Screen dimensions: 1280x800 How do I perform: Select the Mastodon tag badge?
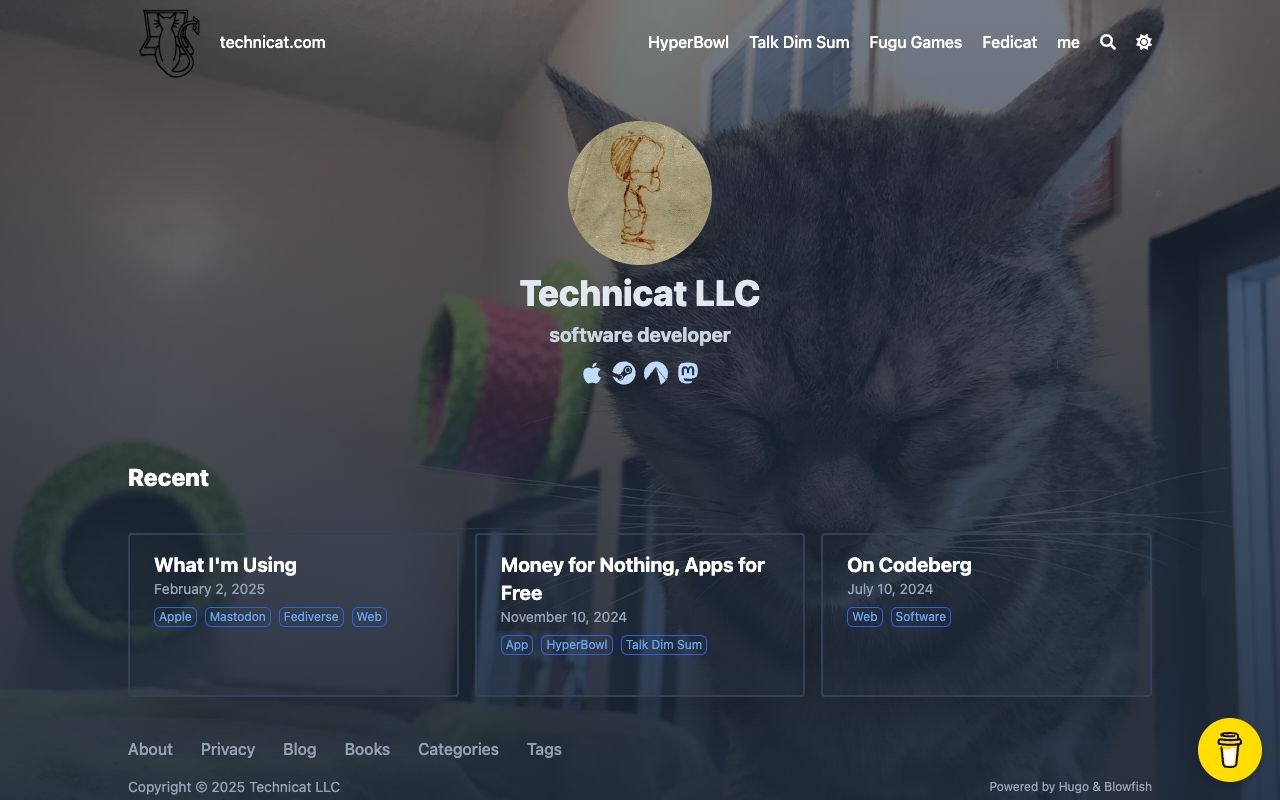[x=237, y=617]
